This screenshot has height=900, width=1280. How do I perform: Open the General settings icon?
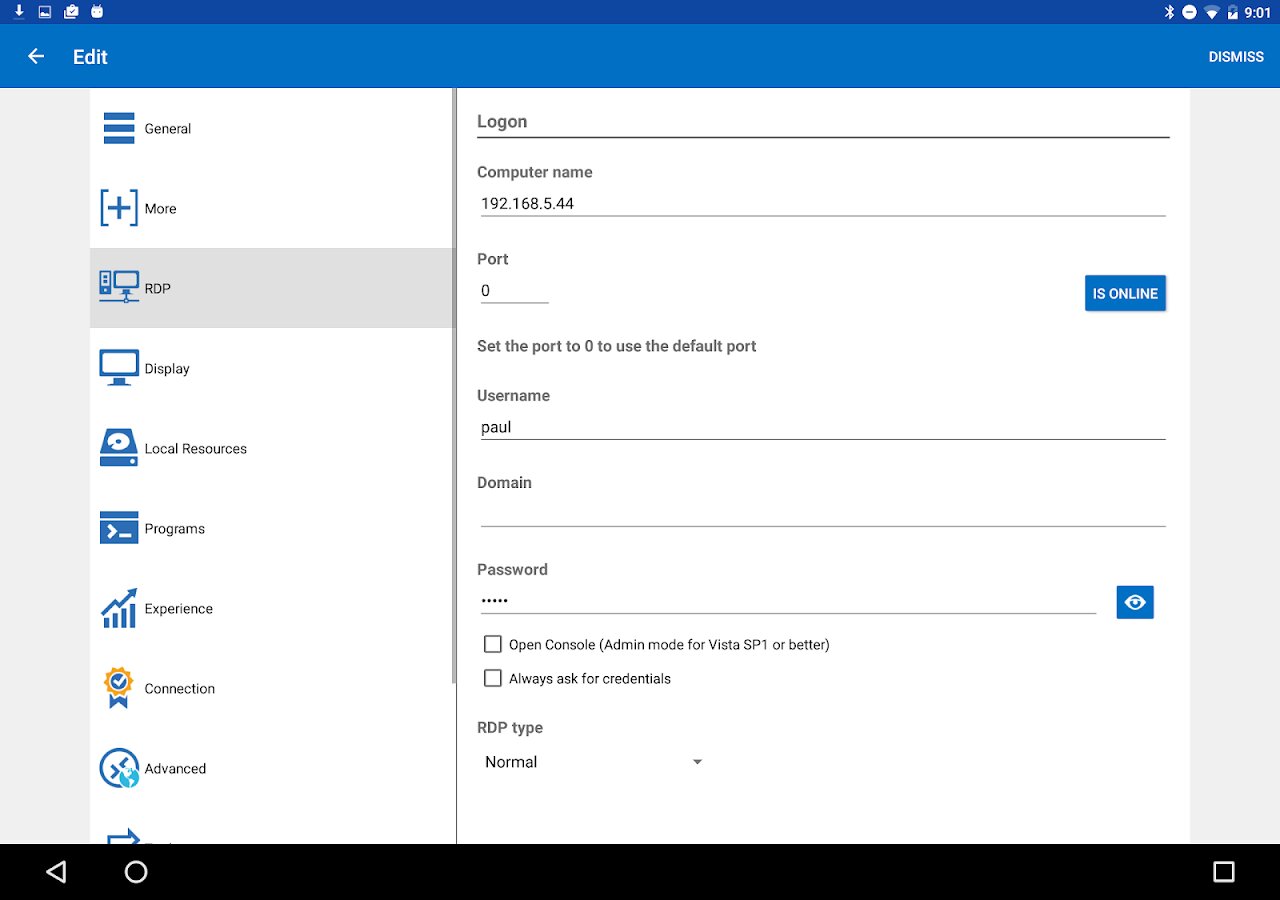coord(119,128)
